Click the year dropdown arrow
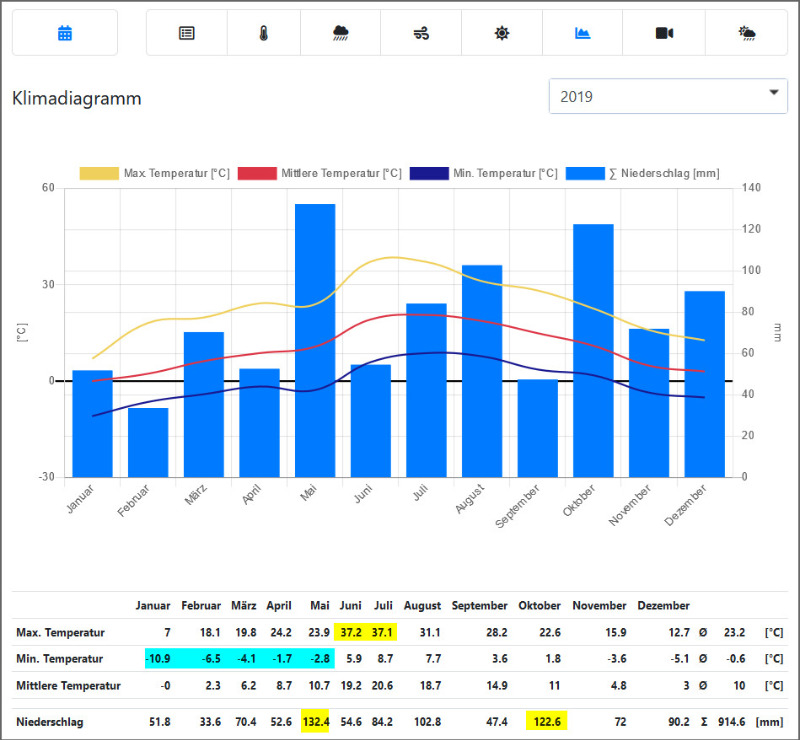Image resolution: width=800 pixels, height=740 pixels. [773, 93]
